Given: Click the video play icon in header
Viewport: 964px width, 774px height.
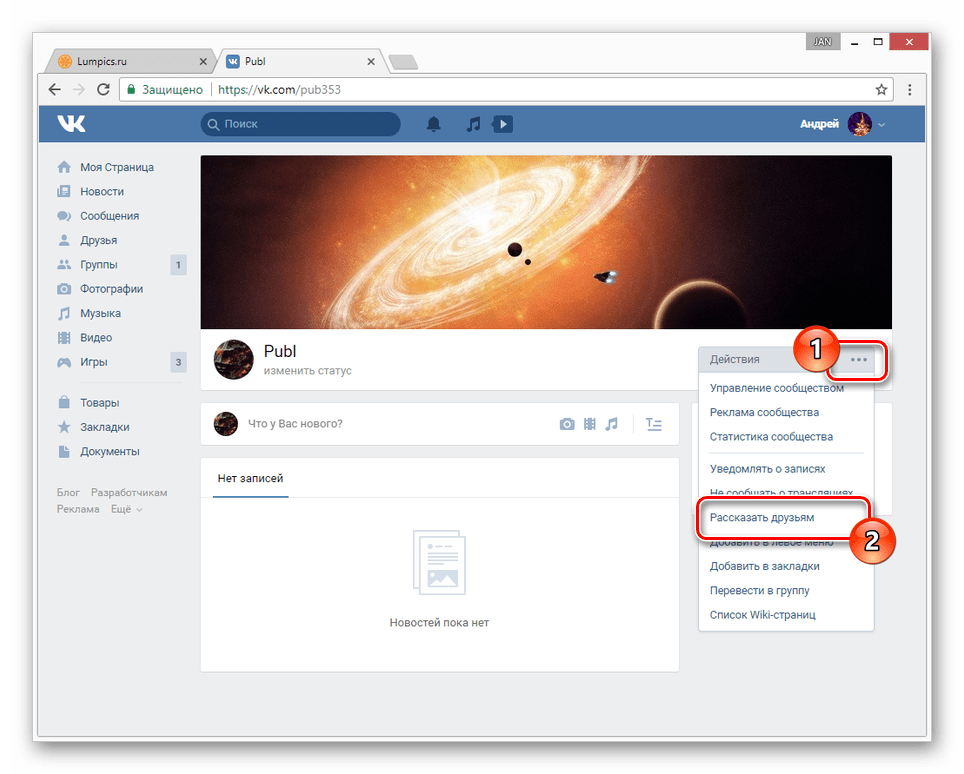Looking at the screenshot, I should click(x=502, y=124).
